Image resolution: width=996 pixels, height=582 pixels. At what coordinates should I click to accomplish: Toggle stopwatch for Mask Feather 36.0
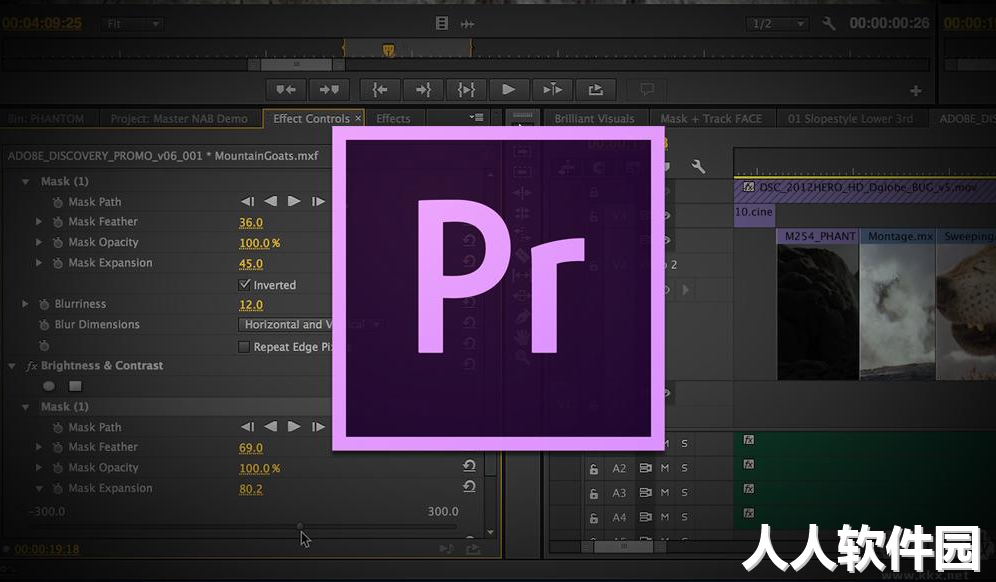tap(58, 222)
